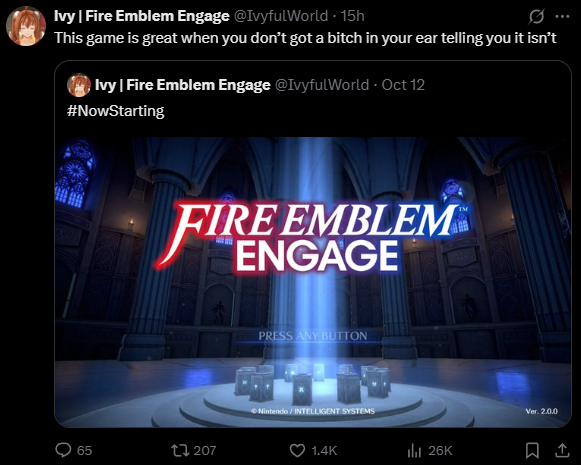Open the Fire Emblem Engage title image

(313, 282)
